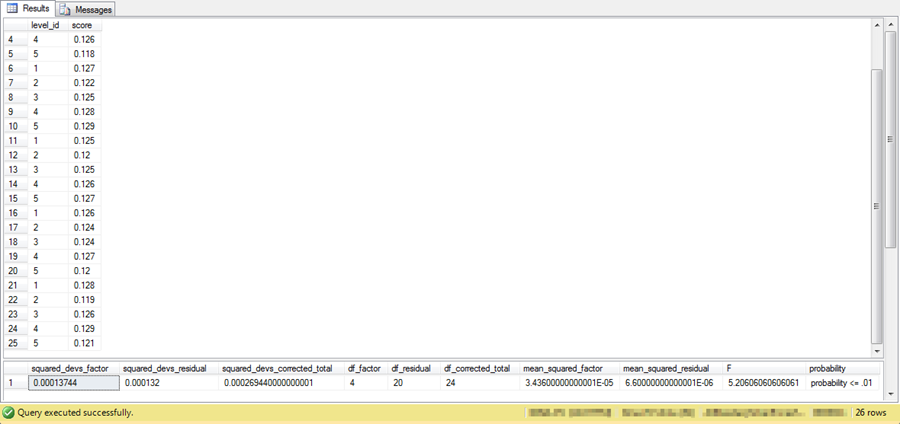The width and height of the screenshot is (900, 424).
Task: Click the outer pane scrollbar thumb
Action: coord(890,139)
